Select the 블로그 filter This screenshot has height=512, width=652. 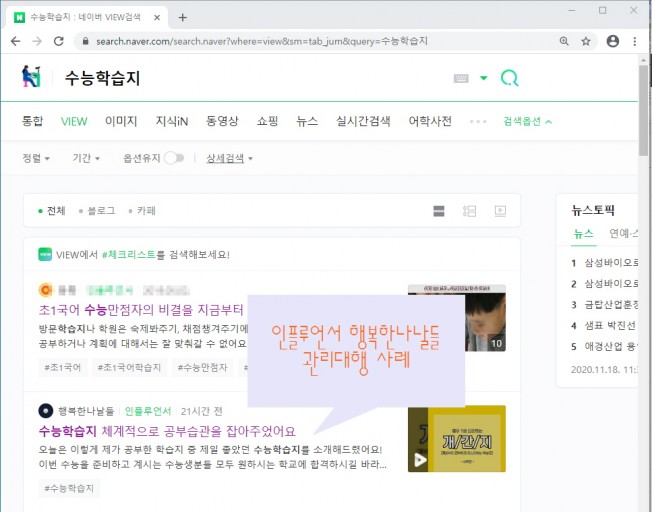(97, 211)
